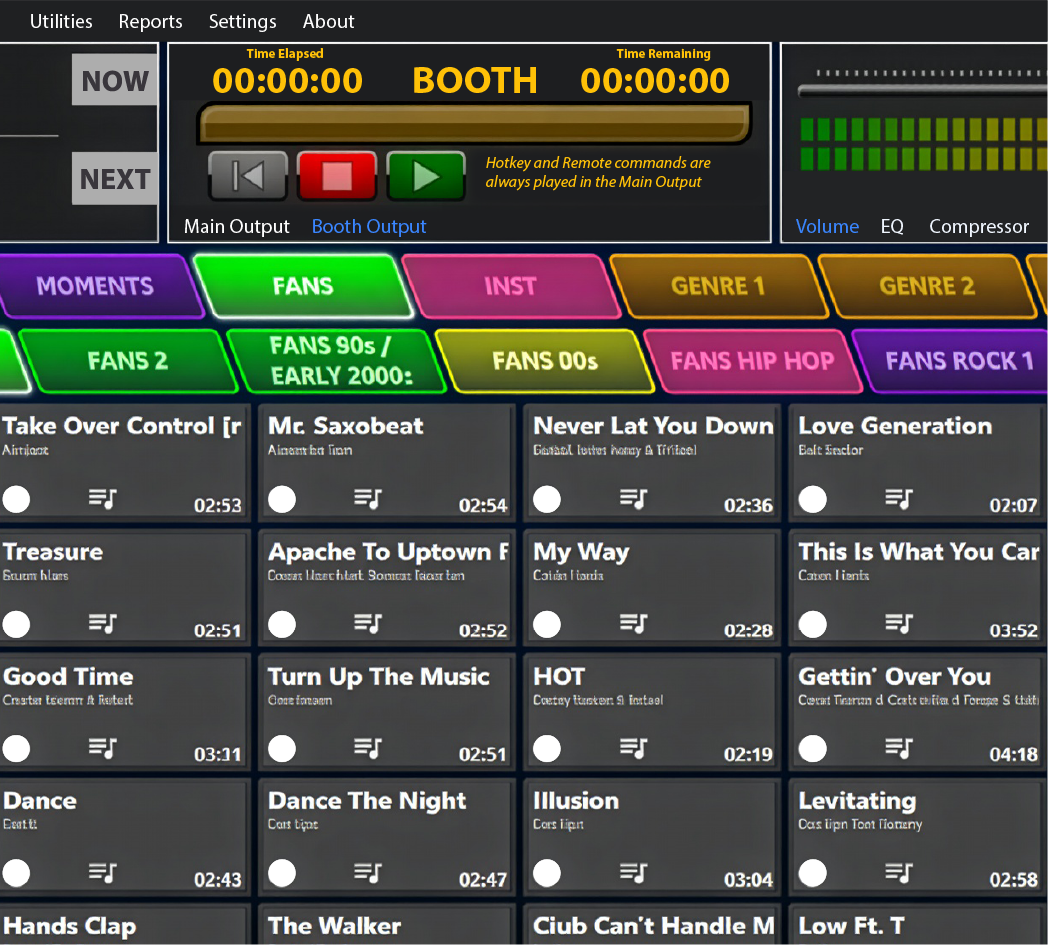Open the Utilities menu
Image resolution: width=1048 pixels, height=945 pixels.
coord(61,21)
